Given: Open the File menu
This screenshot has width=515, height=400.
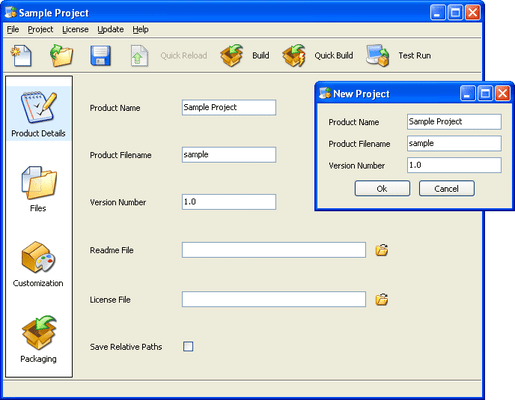Looking at the screenshot, I should click(13, 29).
